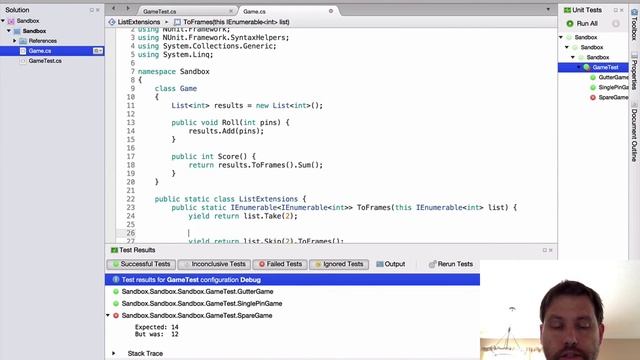Click the info icon in the results header
The width and height of the screenshot is (640, 360).
(116, 280)
